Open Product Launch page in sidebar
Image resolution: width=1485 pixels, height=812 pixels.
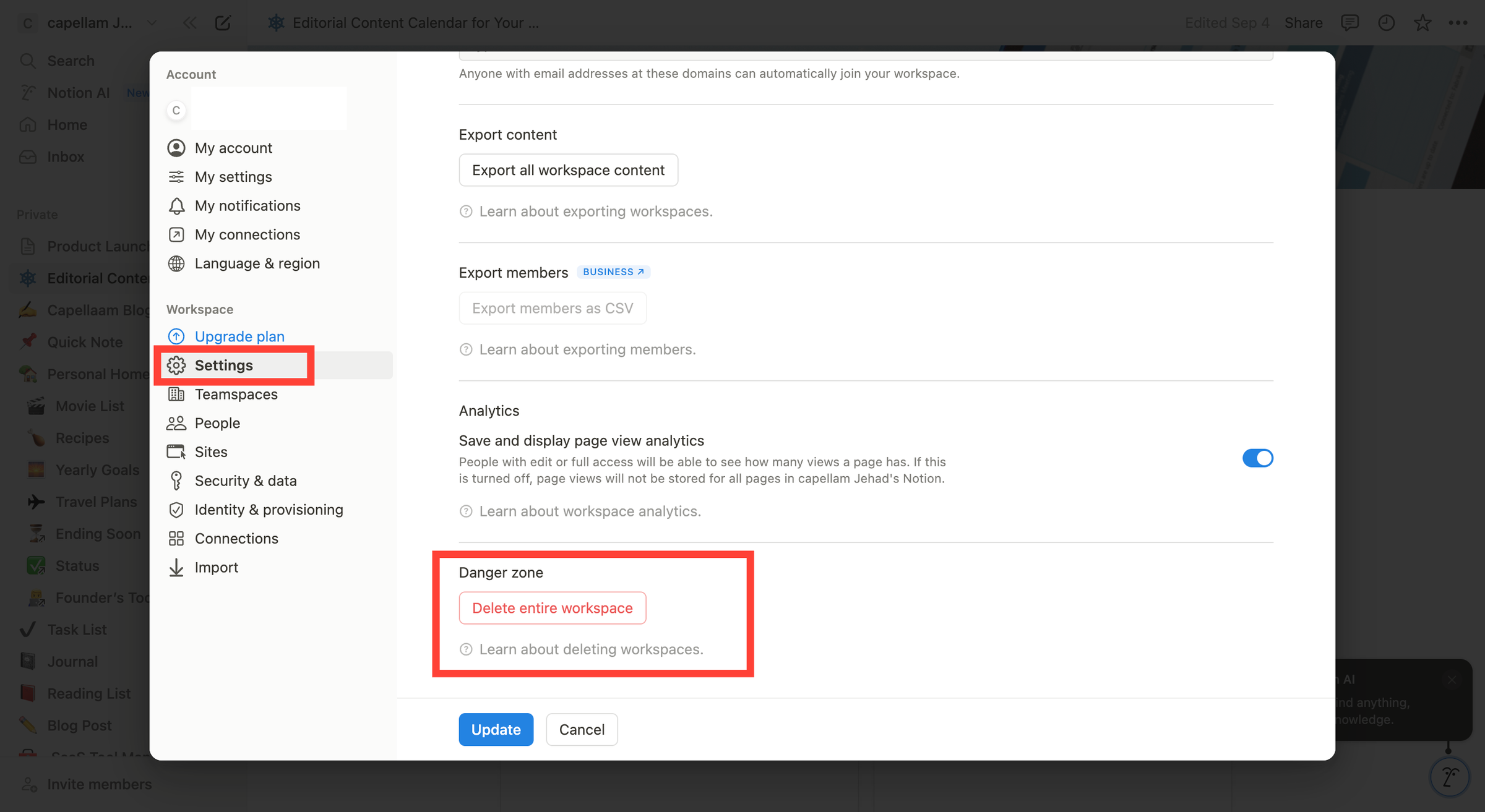97,247
